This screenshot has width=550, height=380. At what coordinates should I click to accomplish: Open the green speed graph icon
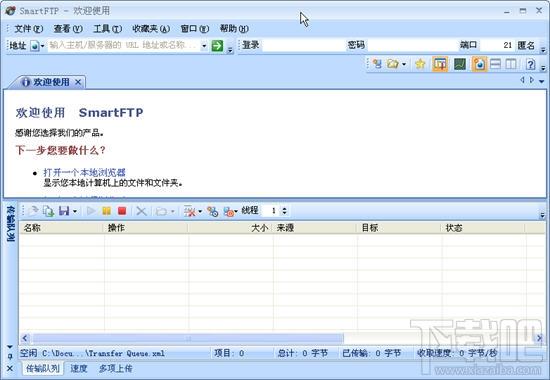tap(460, 64)
